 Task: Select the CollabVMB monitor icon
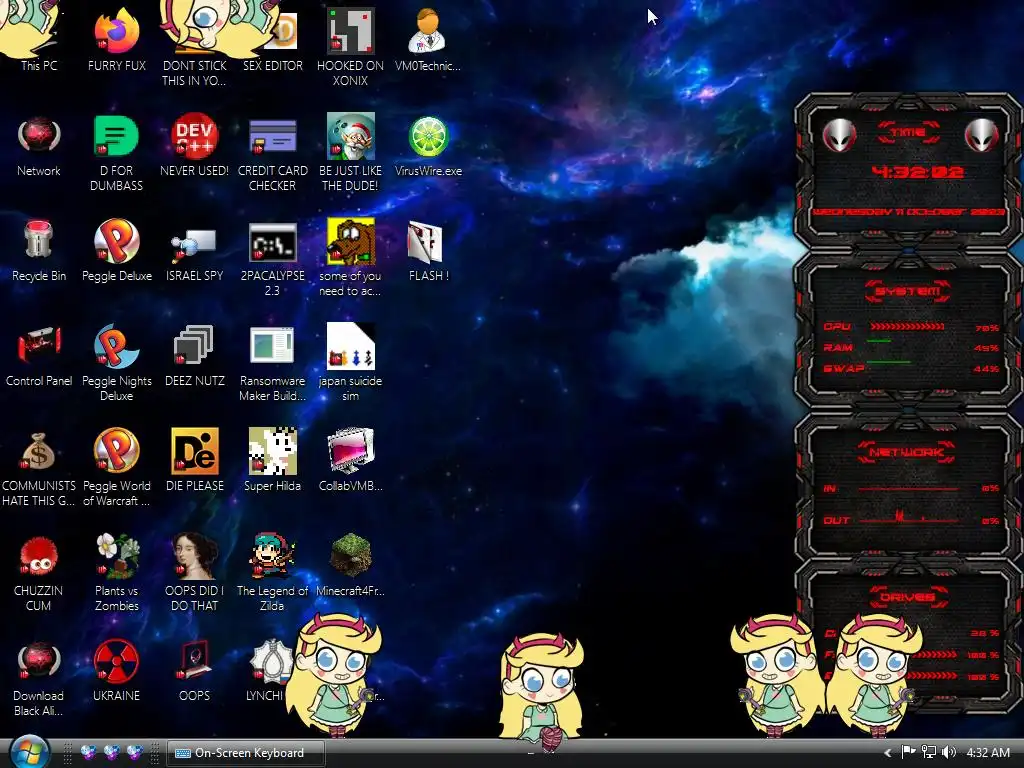(351, 460)
